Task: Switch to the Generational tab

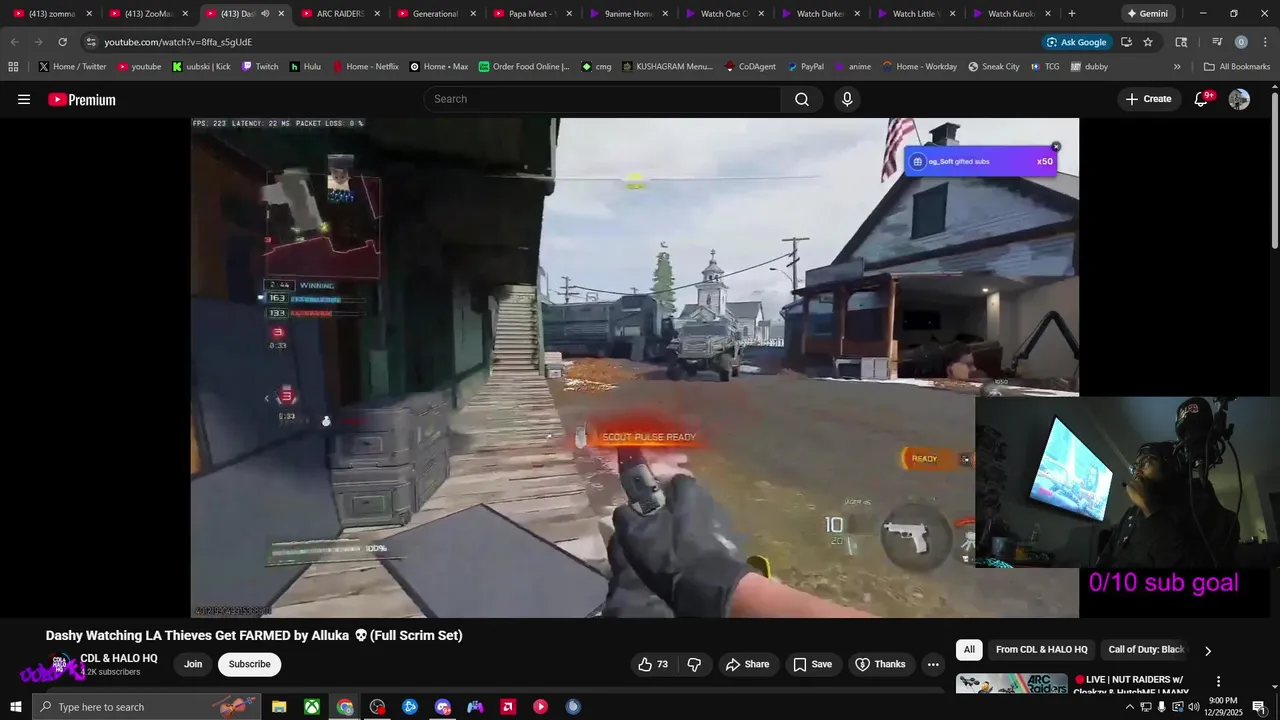Action: click(434, 14)
